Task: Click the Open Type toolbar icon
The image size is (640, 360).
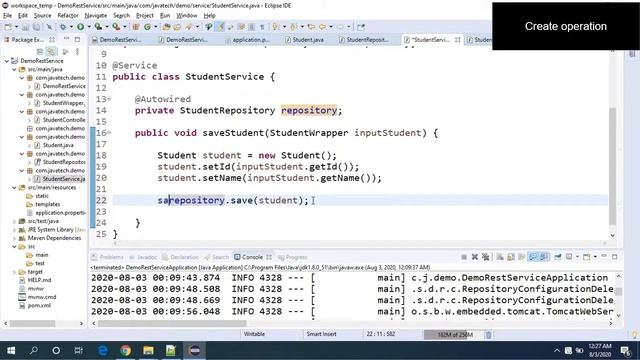Action: click(x=166, y=27)
